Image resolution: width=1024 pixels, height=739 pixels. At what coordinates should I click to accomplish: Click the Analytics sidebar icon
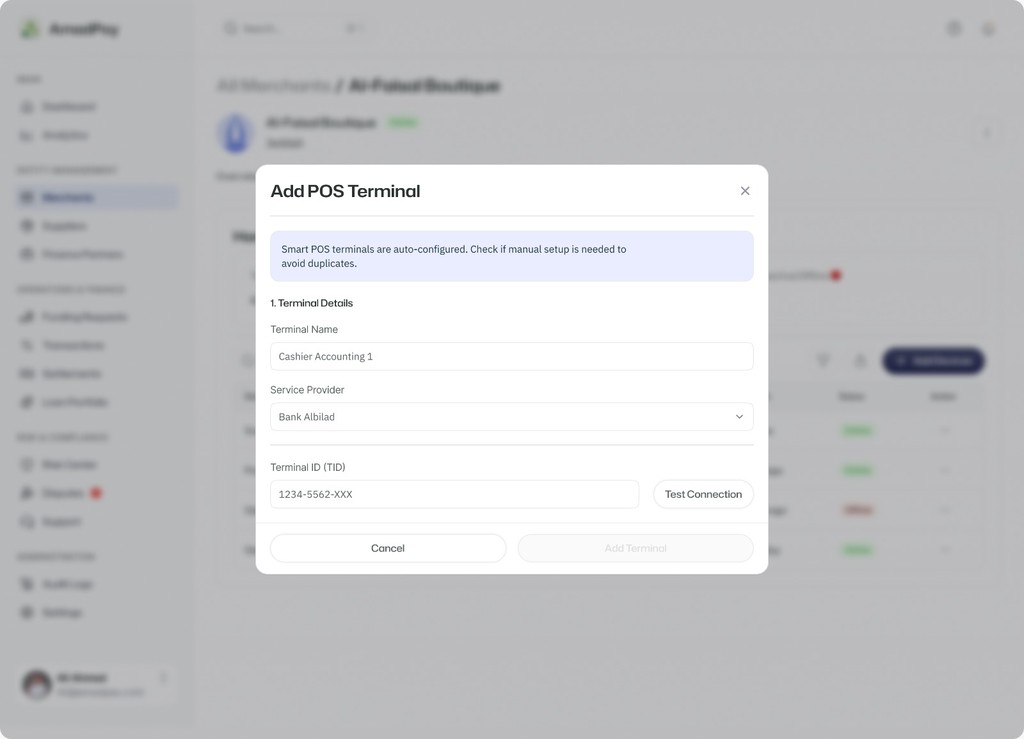[x=27, y=135]
